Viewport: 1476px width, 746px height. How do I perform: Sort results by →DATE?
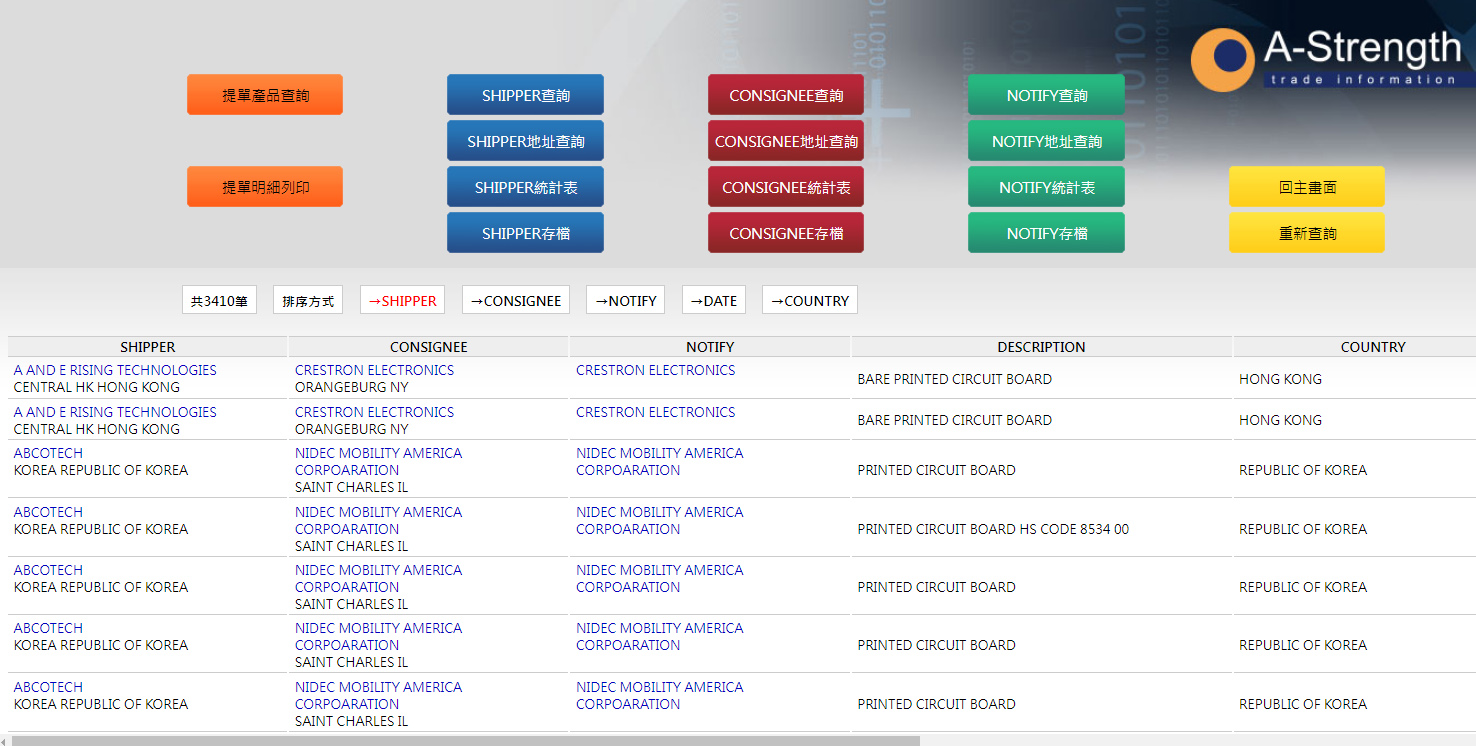tap(713, 300)
